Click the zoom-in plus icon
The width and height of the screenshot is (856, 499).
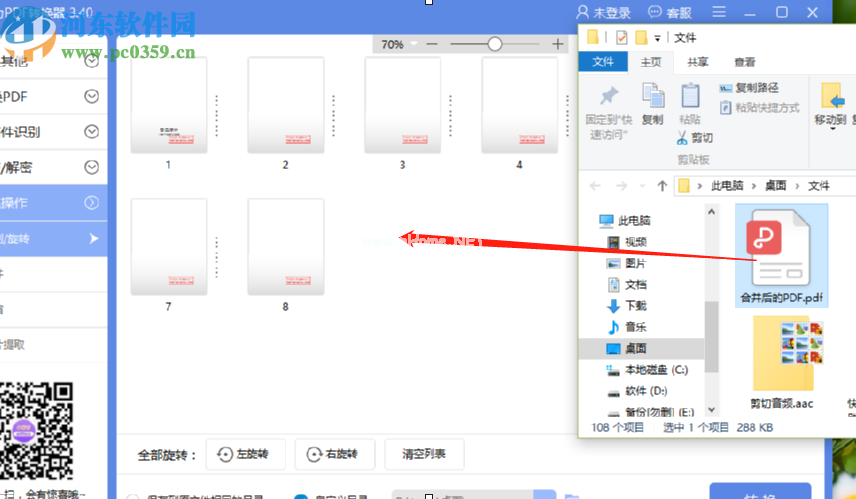click(558, 44)
